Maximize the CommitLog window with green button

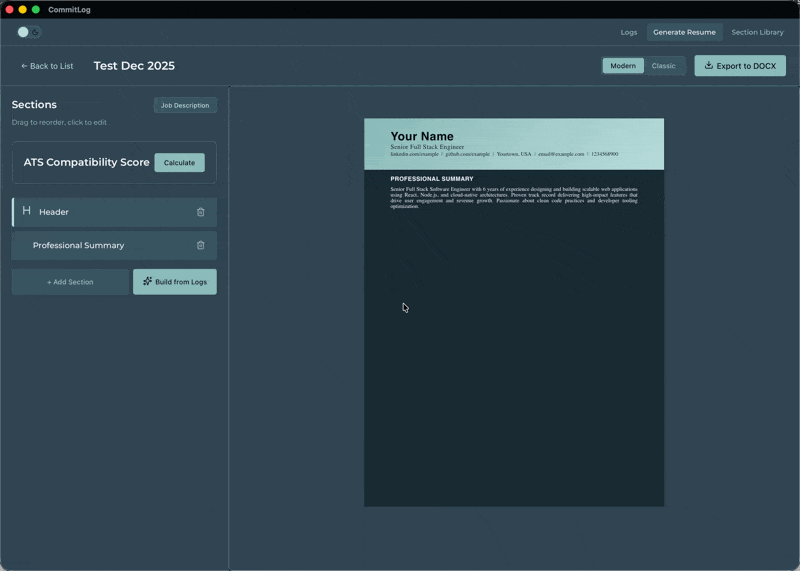(36, 9)
